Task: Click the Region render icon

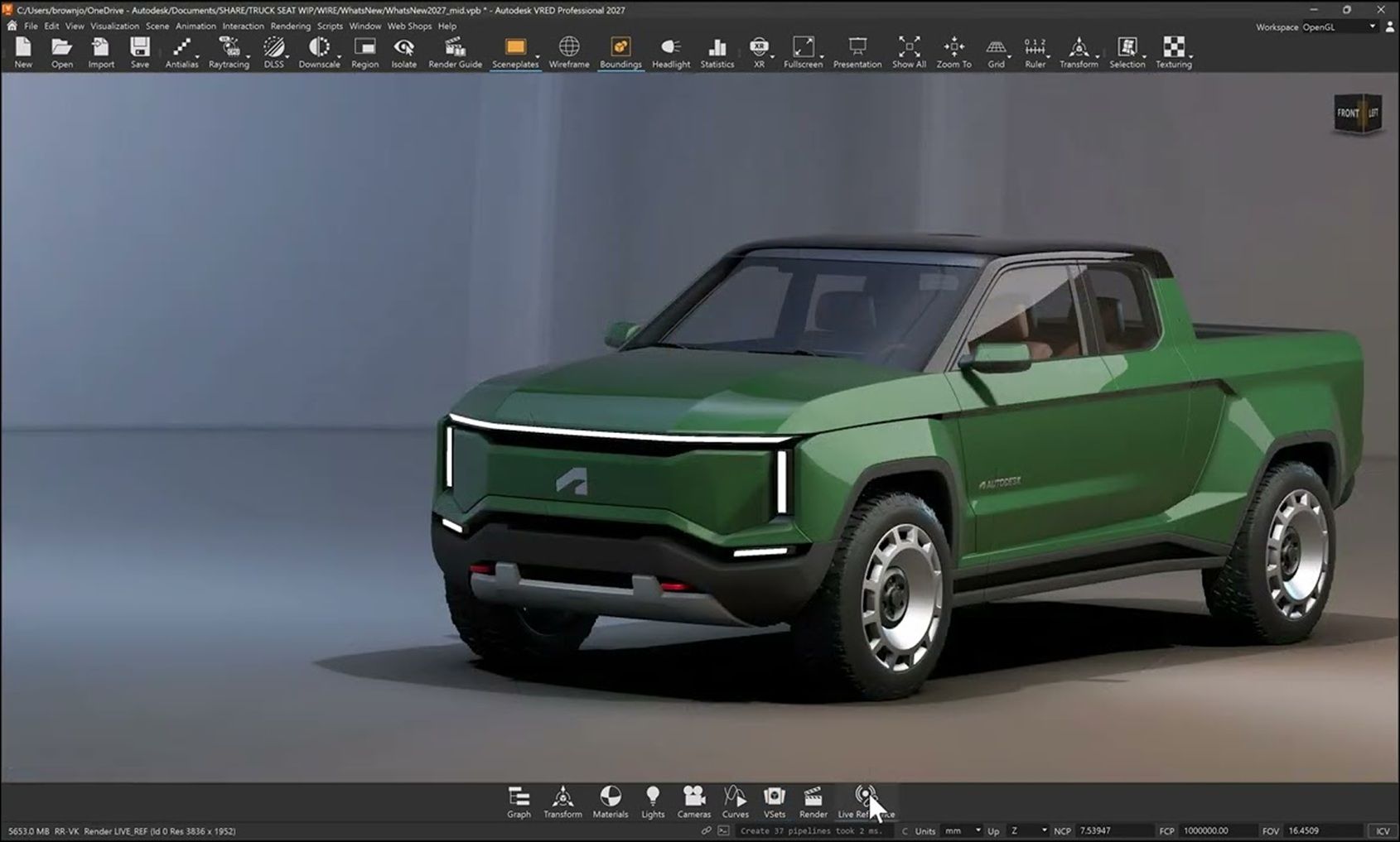Action: point(364,52)
